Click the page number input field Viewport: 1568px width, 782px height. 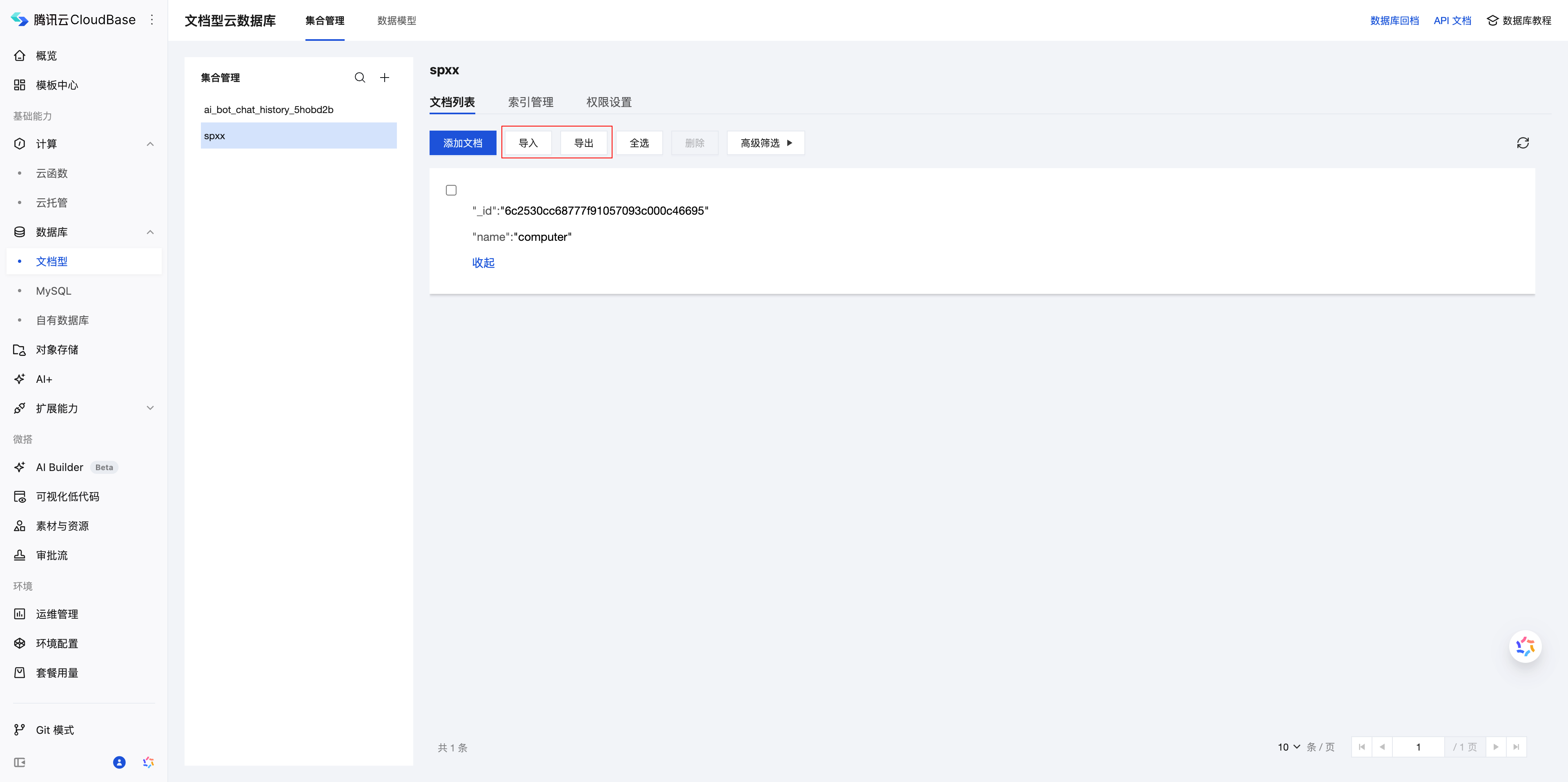coord(1418,747)
